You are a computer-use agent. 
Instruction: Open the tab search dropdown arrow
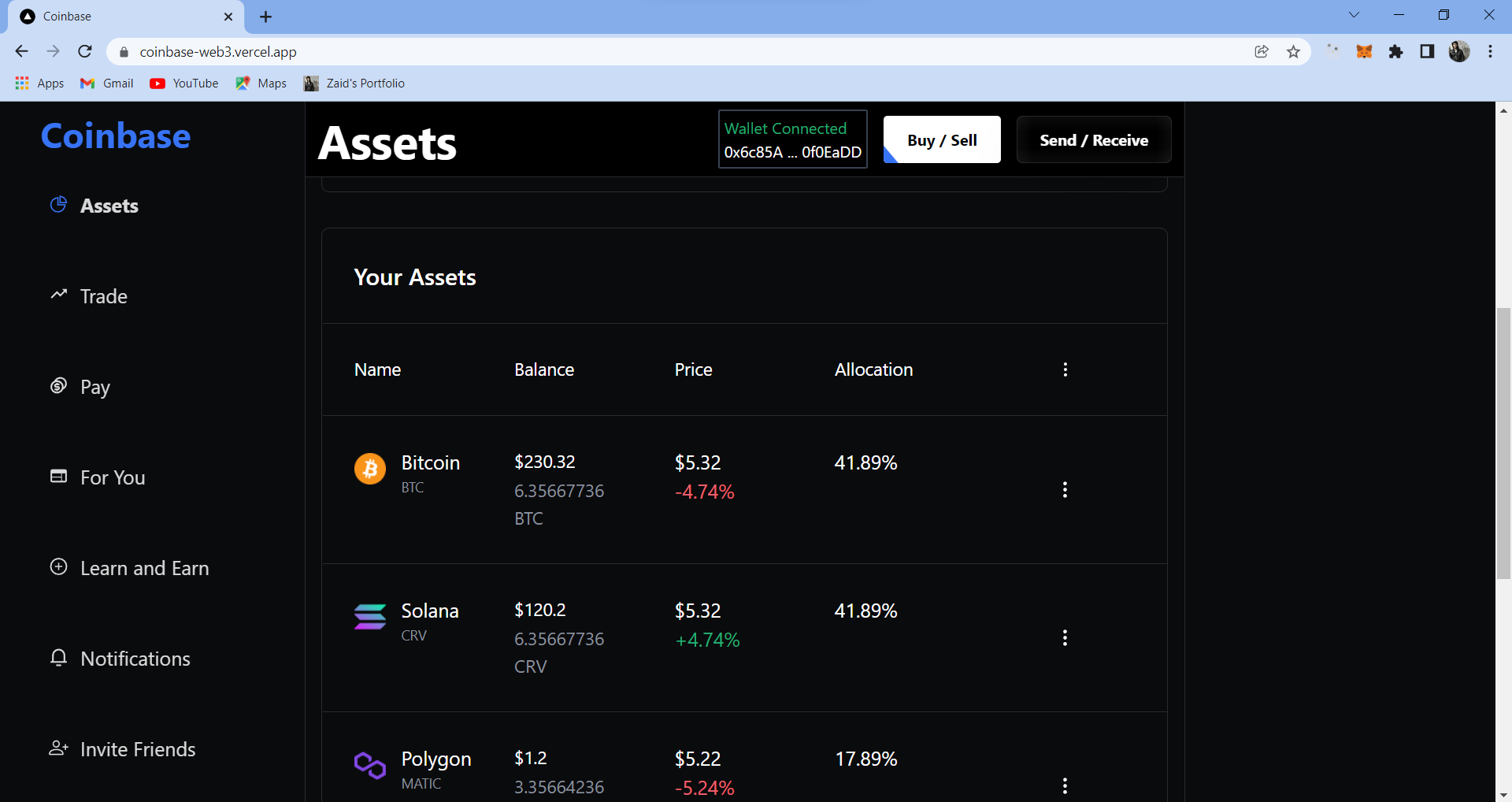point(1354,15)
